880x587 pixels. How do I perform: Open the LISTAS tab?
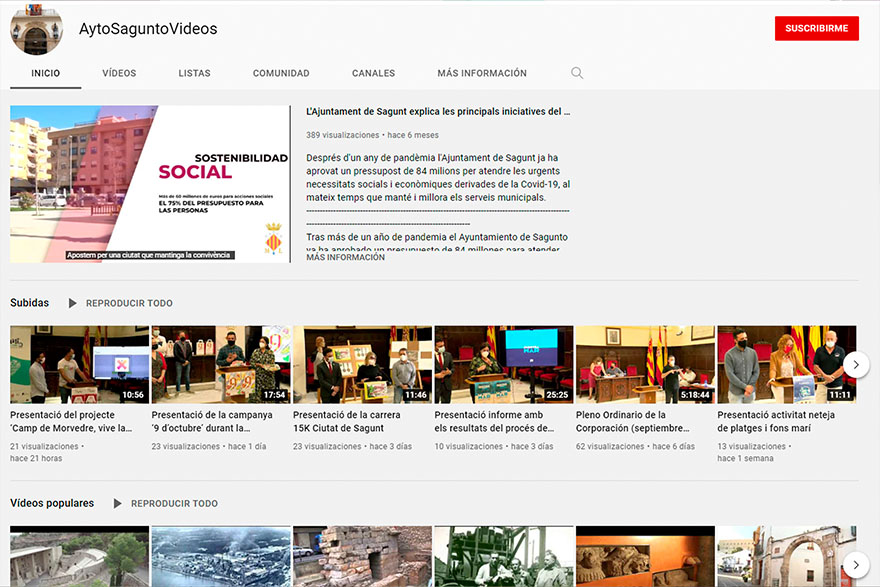click(194, 72)
